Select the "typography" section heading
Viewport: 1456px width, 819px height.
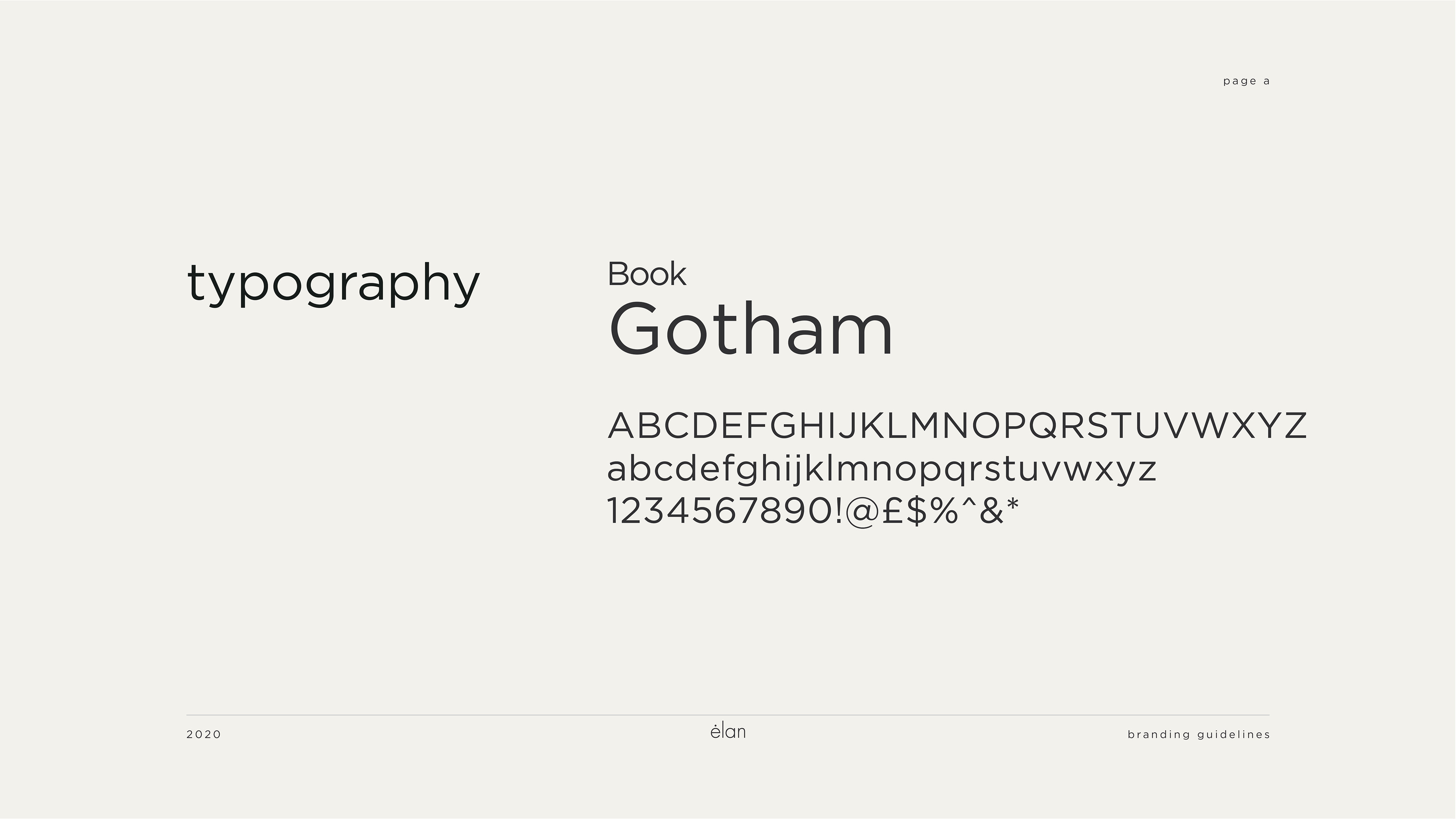[333, 283]
